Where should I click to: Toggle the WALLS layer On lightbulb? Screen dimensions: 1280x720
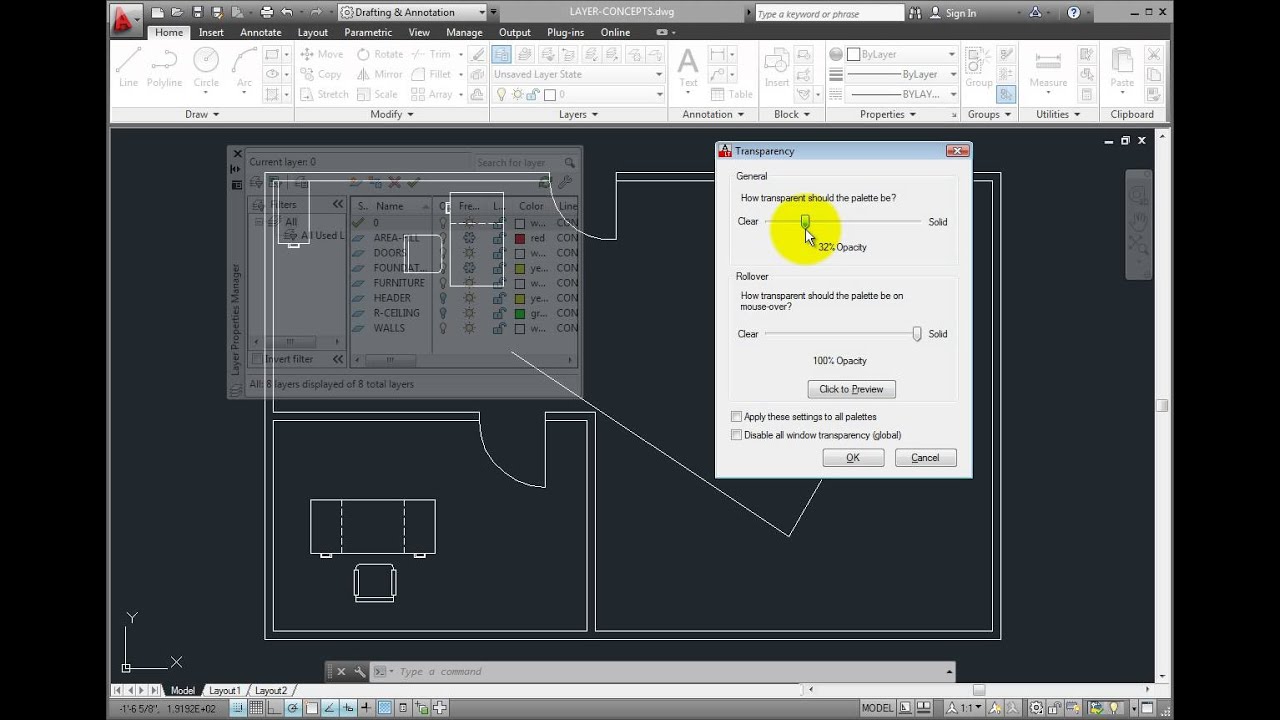tap(444, 328)
